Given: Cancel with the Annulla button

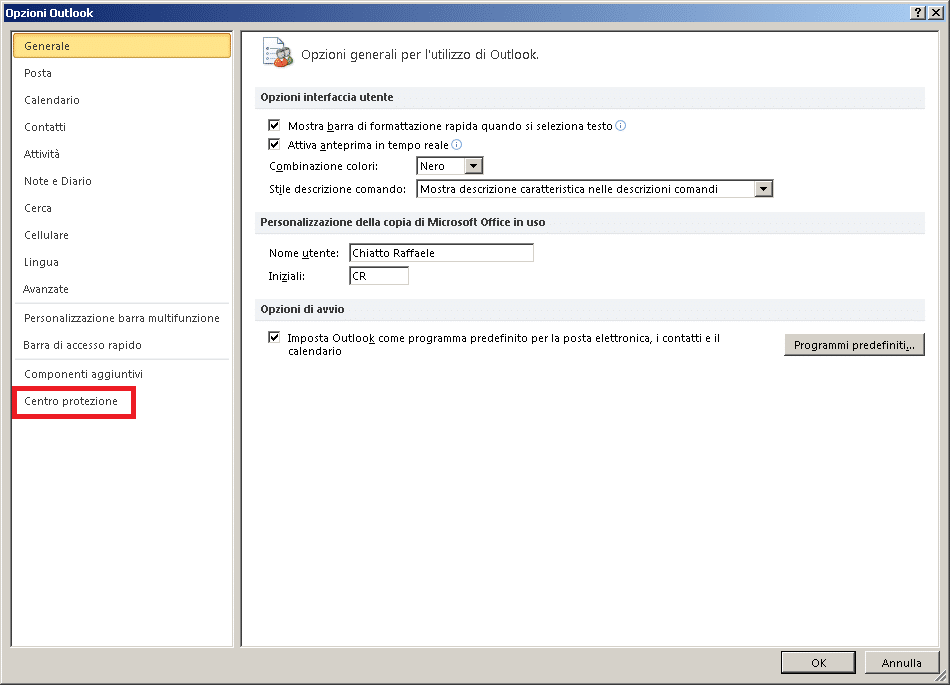Looking at the screenshot, I should tap(902, 663).
